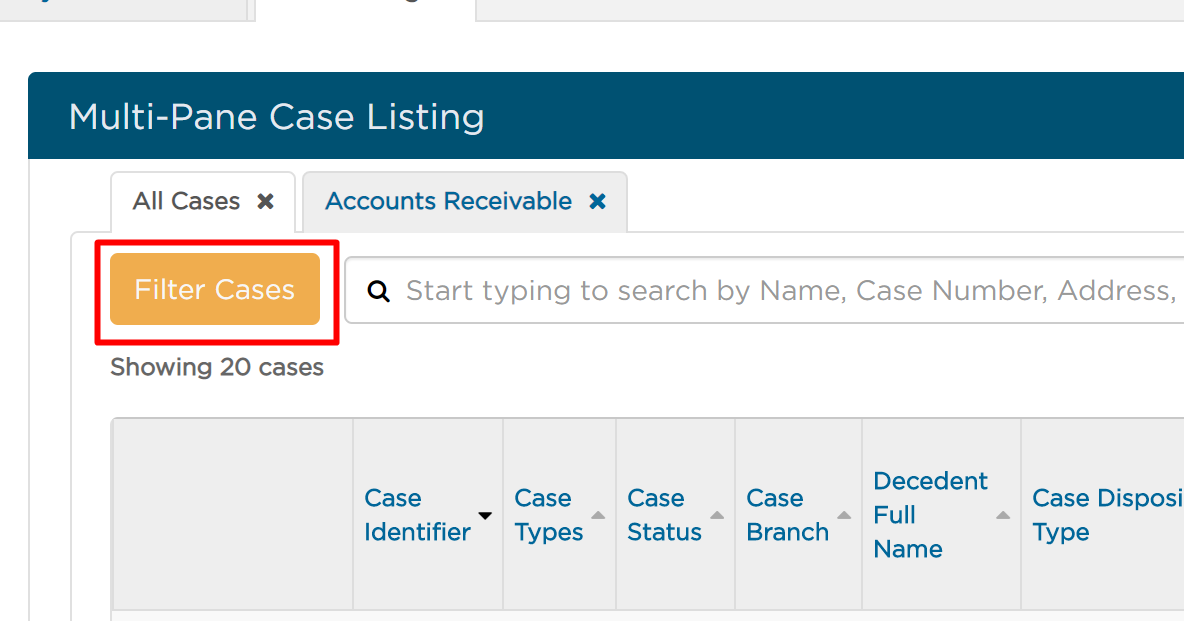
Task: Close the All Cases tab
Action: [265, 202]
